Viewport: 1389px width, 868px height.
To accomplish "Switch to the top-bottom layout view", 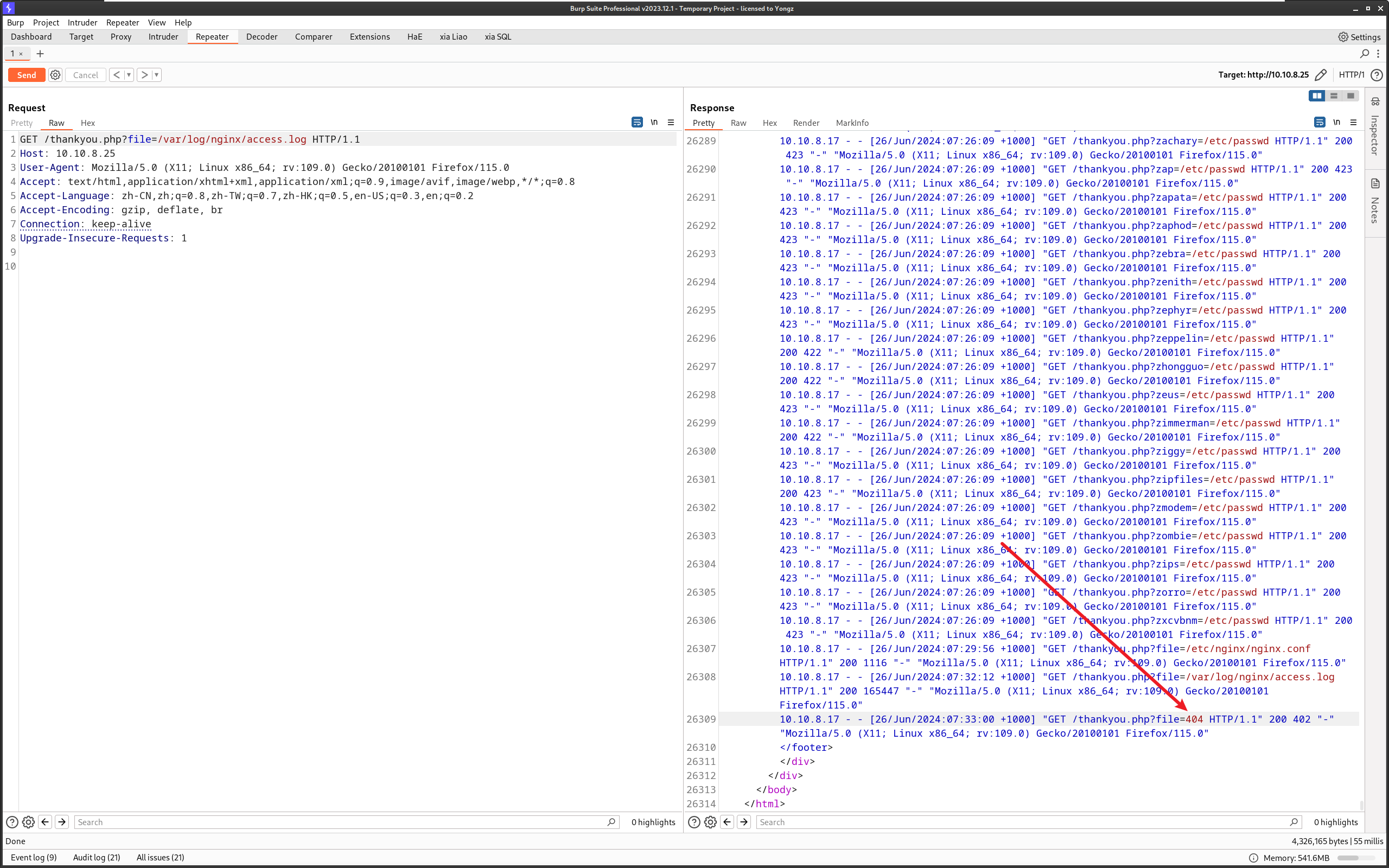I will tap(1333, 96).
